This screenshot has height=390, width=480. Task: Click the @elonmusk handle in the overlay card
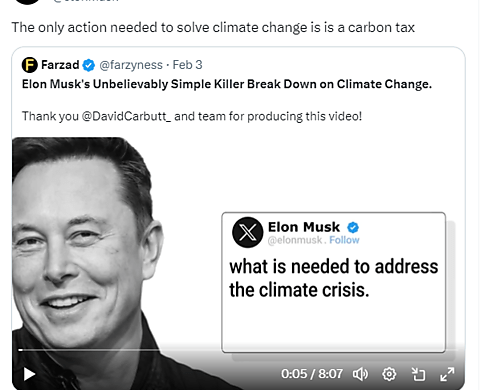click(295, 240)
